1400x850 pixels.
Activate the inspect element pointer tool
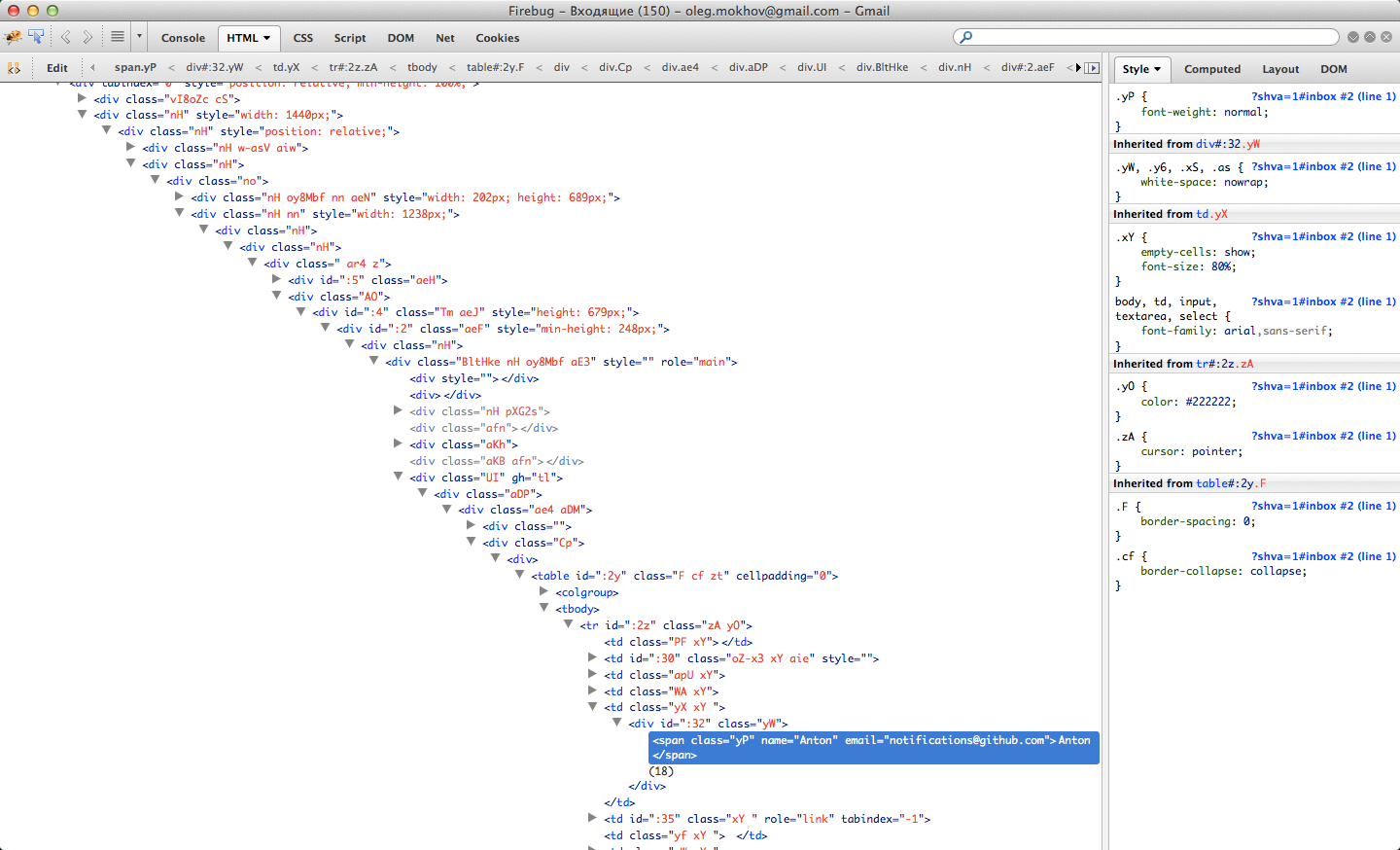[x=36, y=37]
